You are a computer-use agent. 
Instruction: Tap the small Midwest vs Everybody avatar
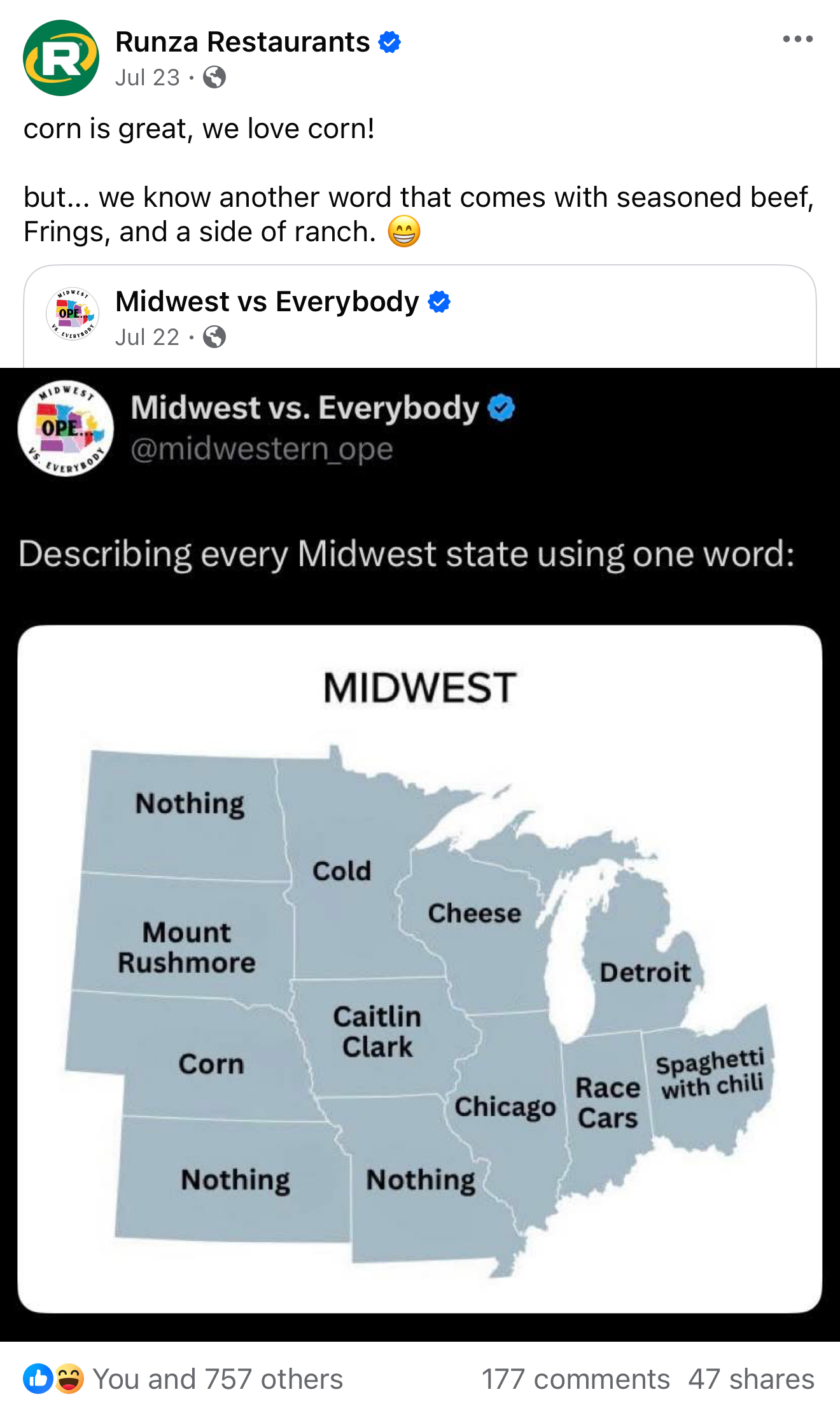73,313
